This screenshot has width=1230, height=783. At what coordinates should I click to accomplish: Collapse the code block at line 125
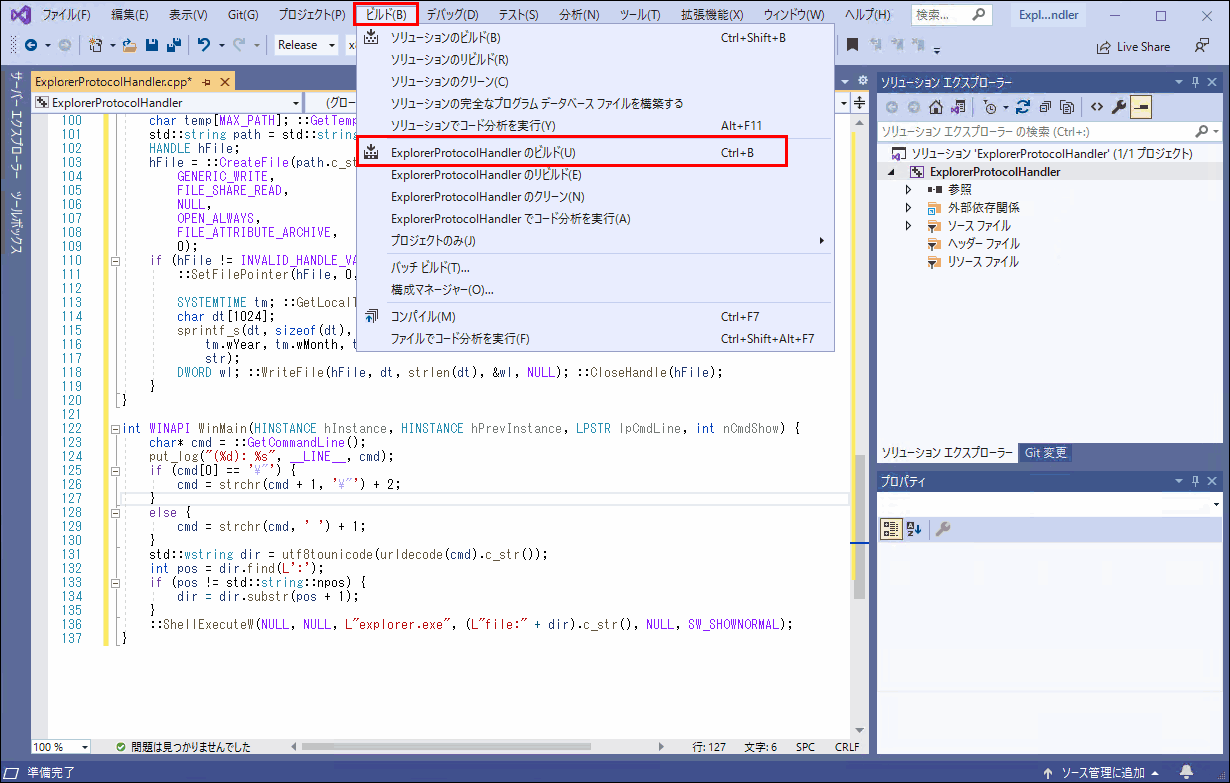point(115,470)
